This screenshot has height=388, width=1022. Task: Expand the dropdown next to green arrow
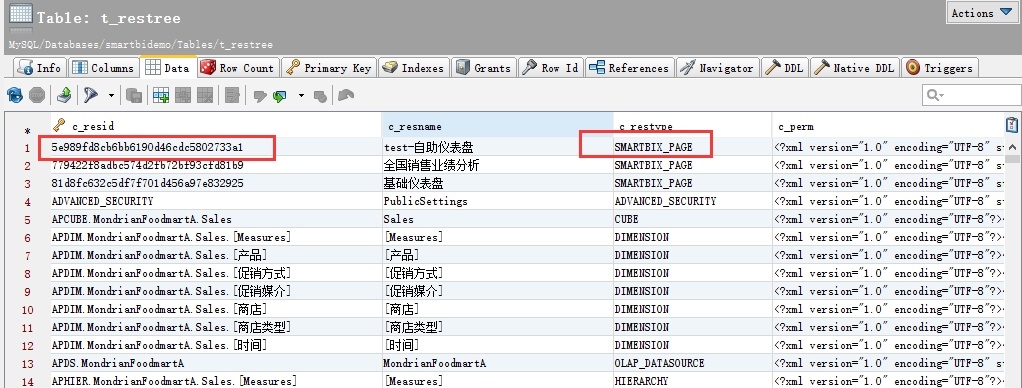(301, 96)
